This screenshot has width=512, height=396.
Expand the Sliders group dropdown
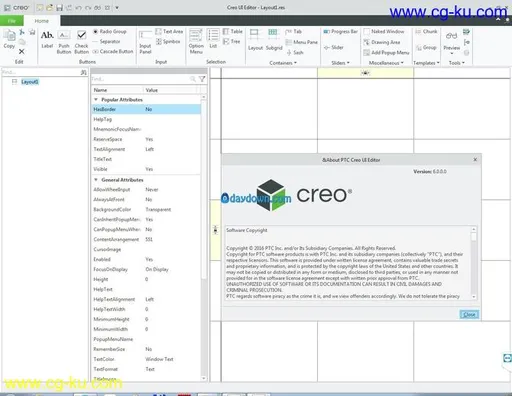340,63
